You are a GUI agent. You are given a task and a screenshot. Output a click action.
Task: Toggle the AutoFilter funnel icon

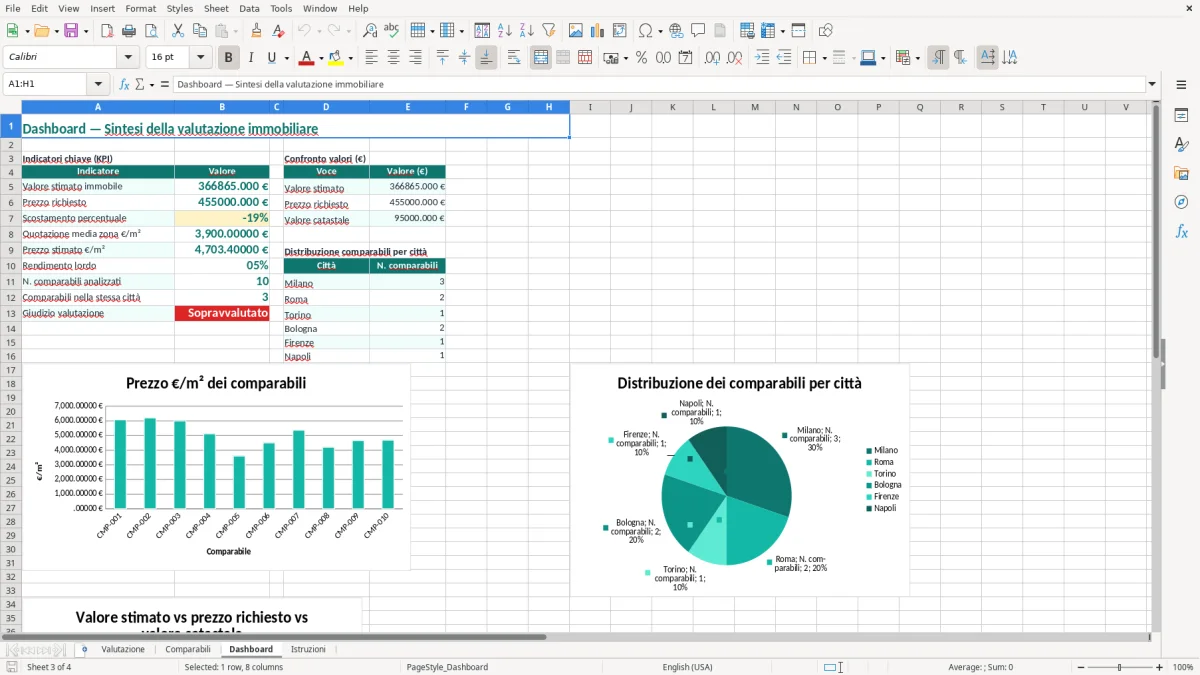(549, 31)
